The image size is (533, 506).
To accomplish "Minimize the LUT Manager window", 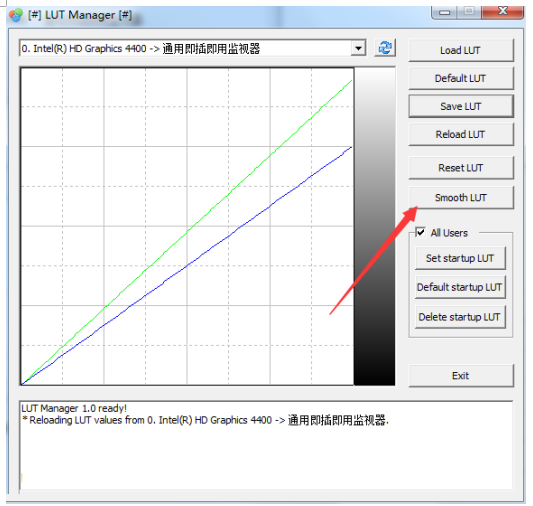I will (x=444, y=12).
